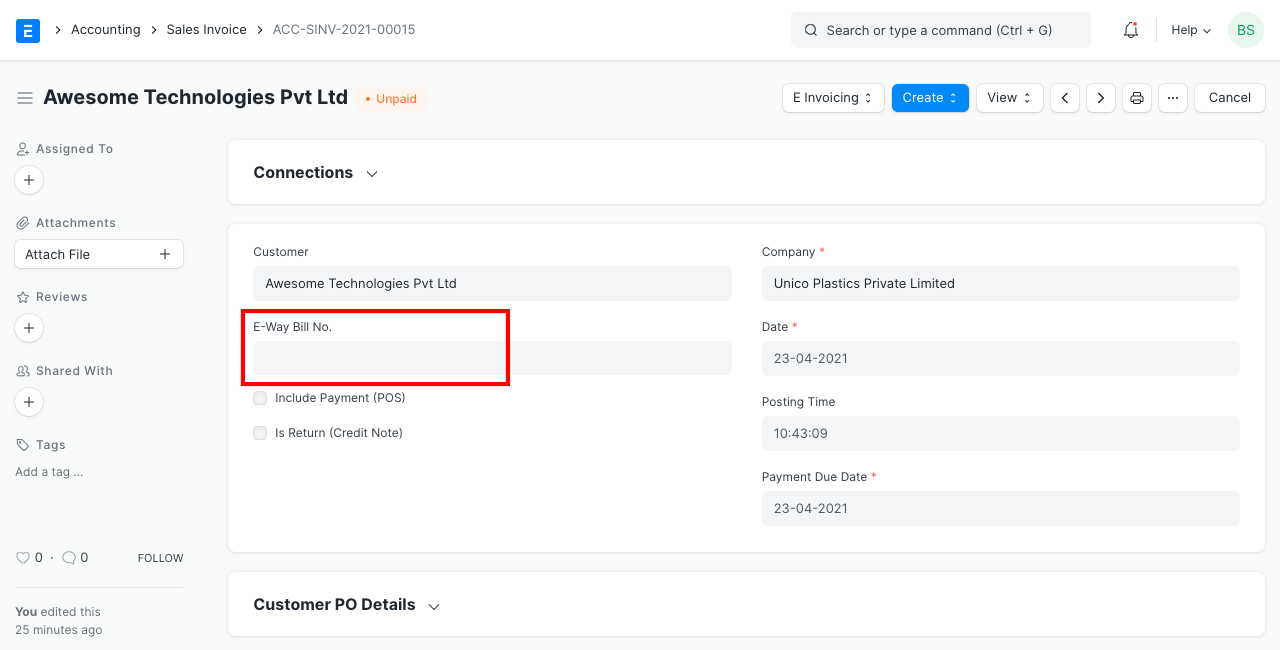Collapse the Customer PO Details section
1280x650 pixels.
pyautogui.click(x=433, y=605)
